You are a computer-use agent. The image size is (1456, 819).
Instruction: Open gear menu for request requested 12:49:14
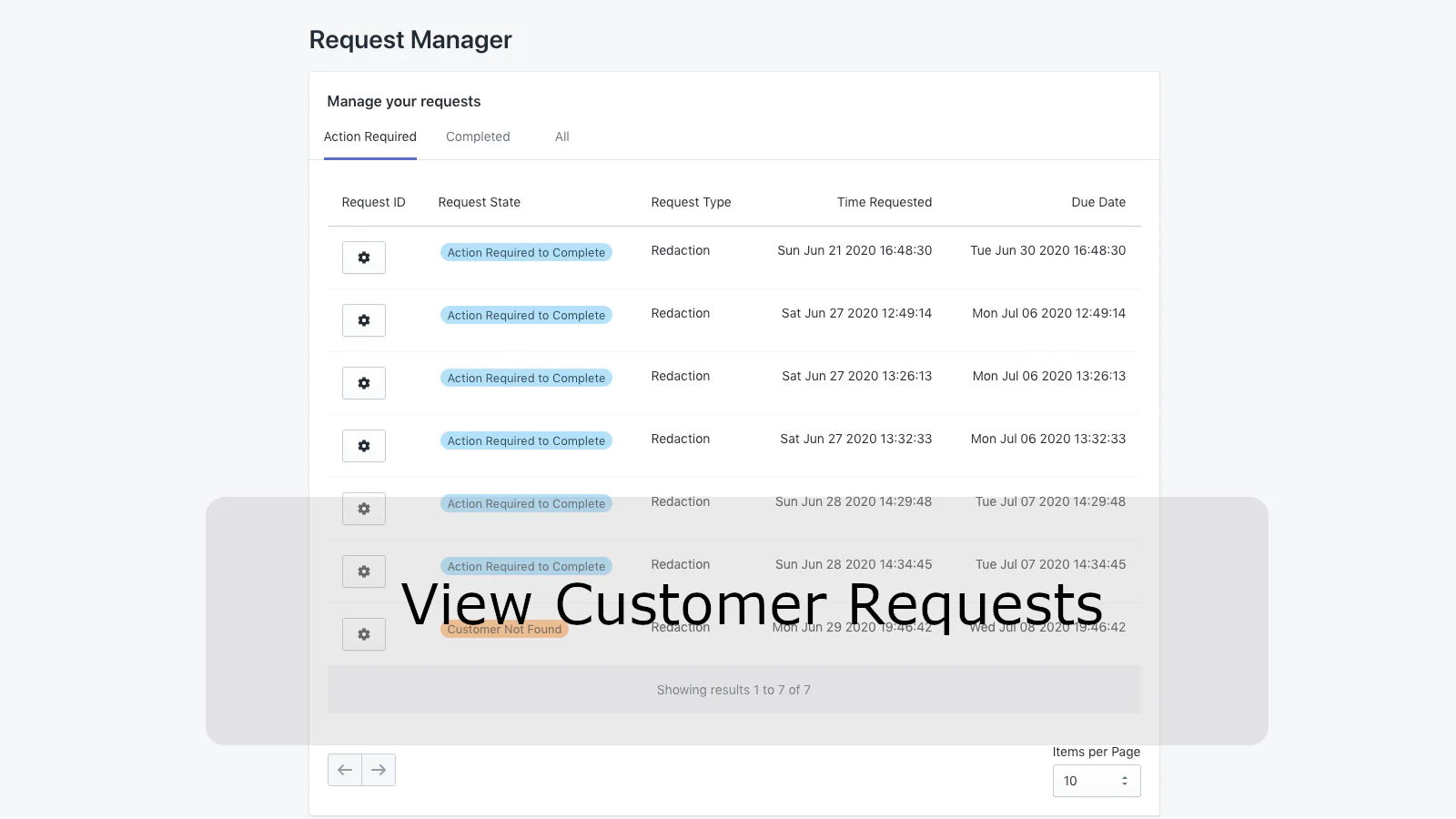pyautogui.click(x=364, y=320)
